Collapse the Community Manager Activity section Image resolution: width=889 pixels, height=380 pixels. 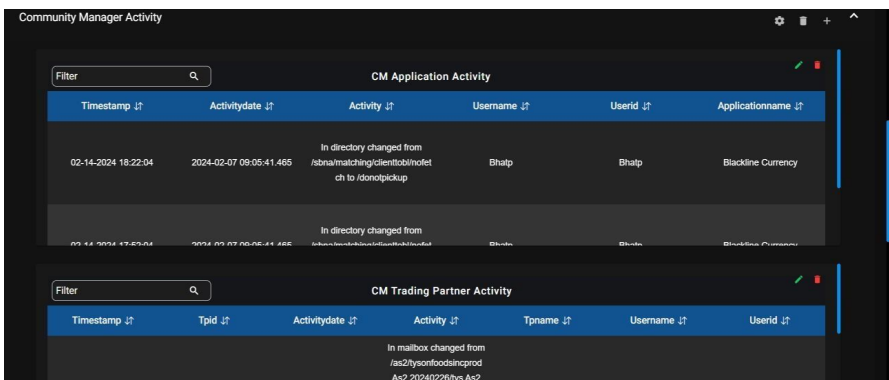coord(853,16)
